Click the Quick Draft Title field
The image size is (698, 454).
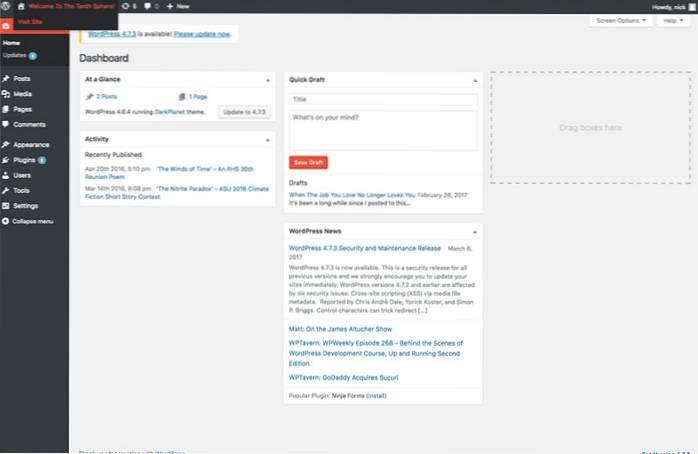point(383,99)
